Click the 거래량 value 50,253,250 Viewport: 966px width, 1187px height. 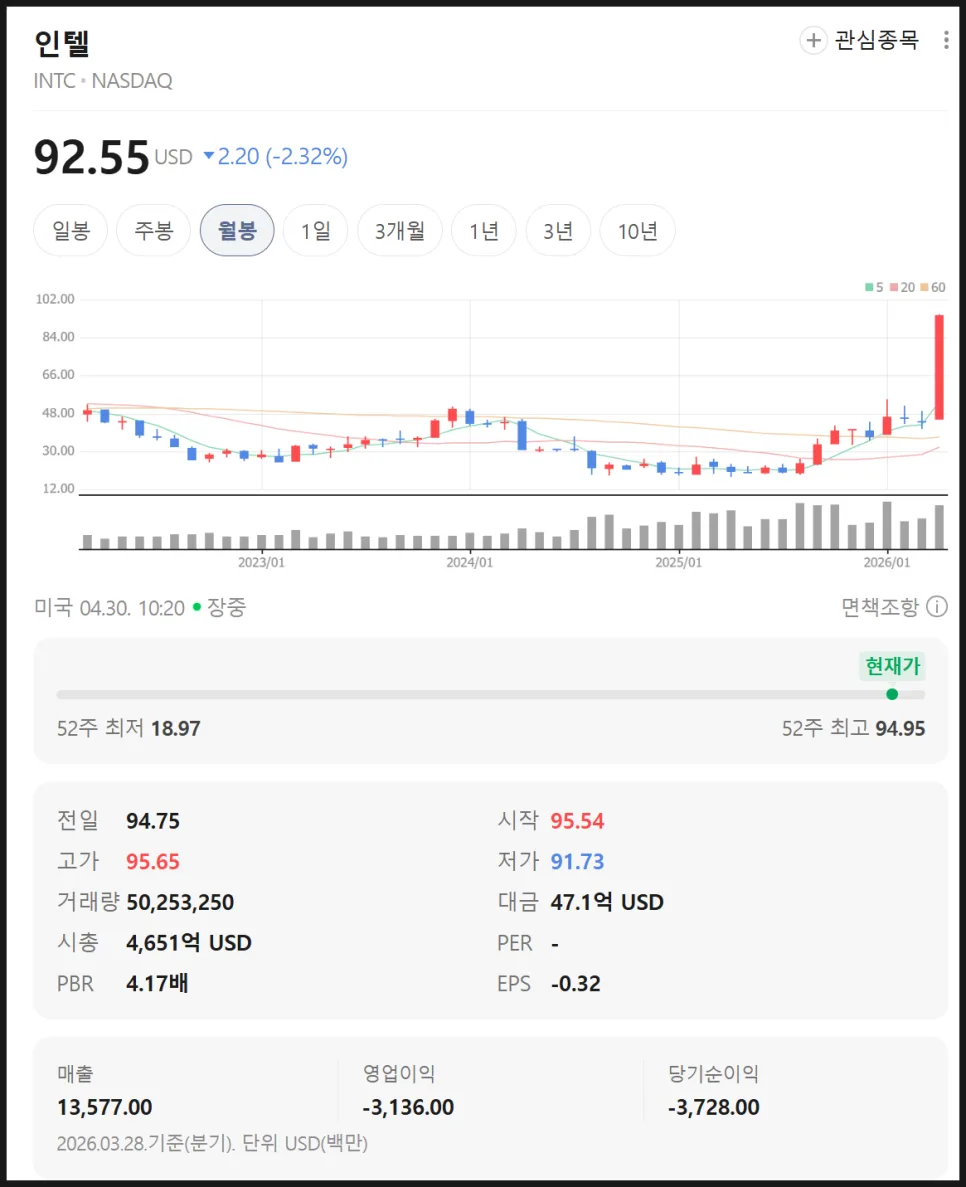point(180,902)
